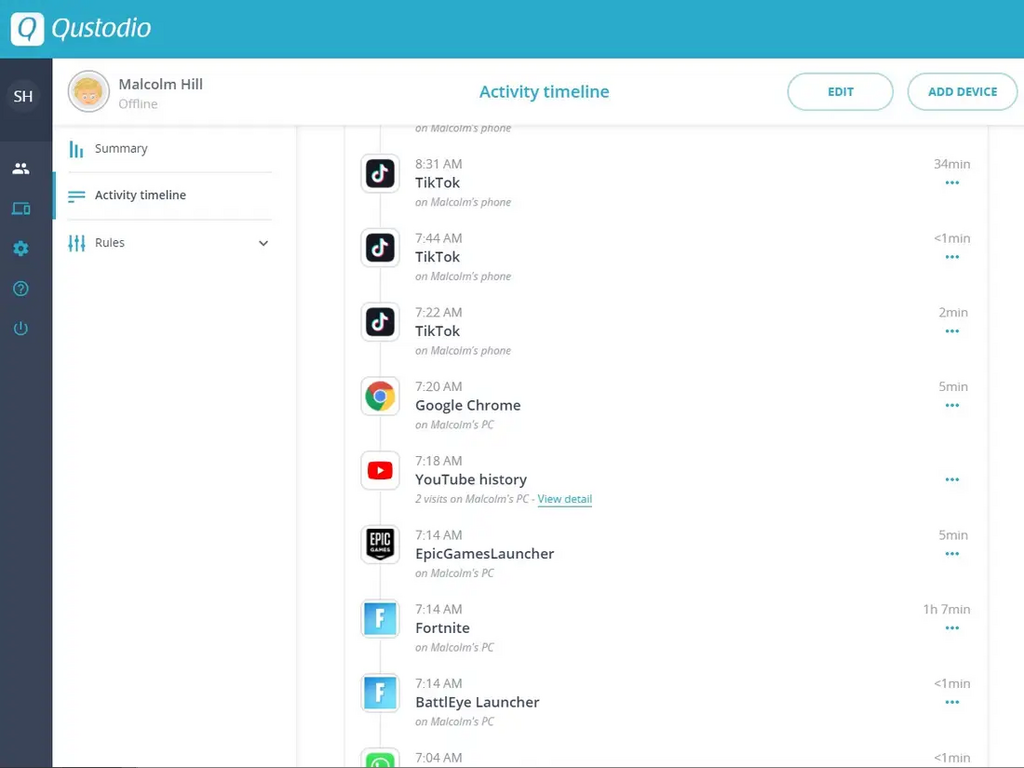Click the 1h 7min duration for Fortnite
Screen dimensions: 1024x768
click(x=946, y=609)
